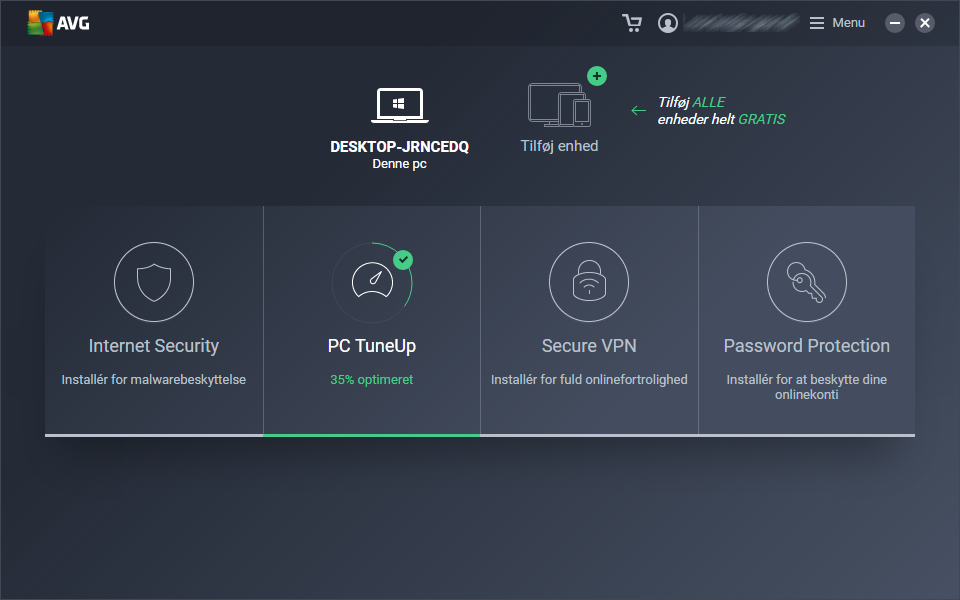Click the DESKTOP-JRNCEDQ device name
This screenshot has width=960, height=600.
[x=399, y=147]
